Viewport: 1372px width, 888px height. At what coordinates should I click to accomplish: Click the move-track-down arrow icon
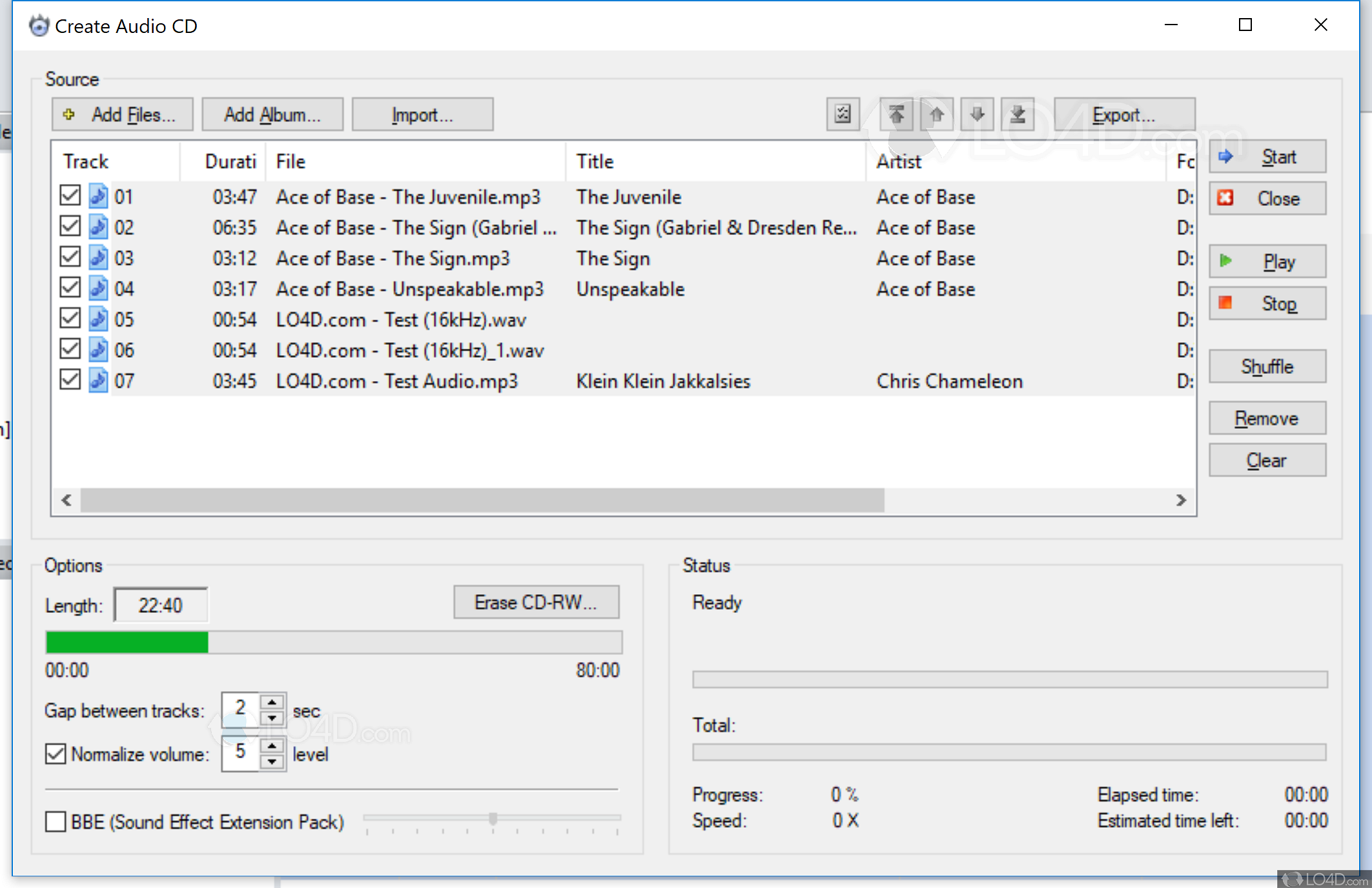[977, 114]
